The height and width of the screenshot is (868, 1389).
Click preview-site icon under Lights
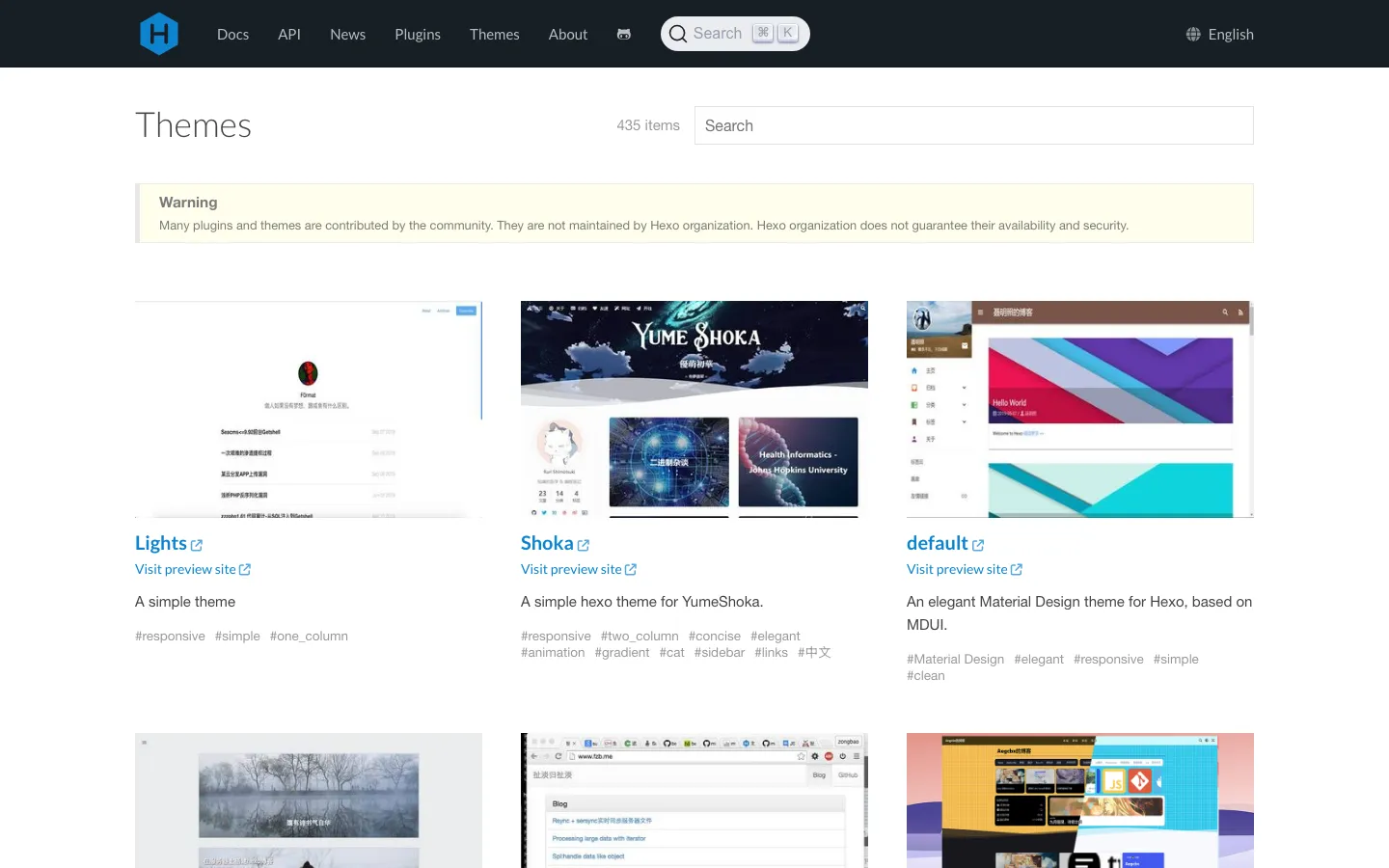tap(245, 570)
